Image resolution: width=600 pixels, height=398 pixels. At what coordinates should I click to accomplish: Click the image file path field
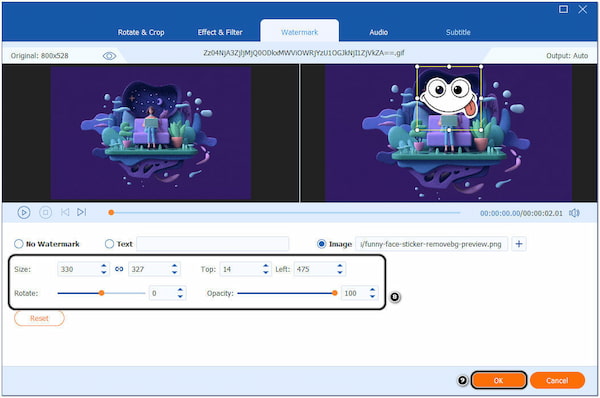pos(432,244)
